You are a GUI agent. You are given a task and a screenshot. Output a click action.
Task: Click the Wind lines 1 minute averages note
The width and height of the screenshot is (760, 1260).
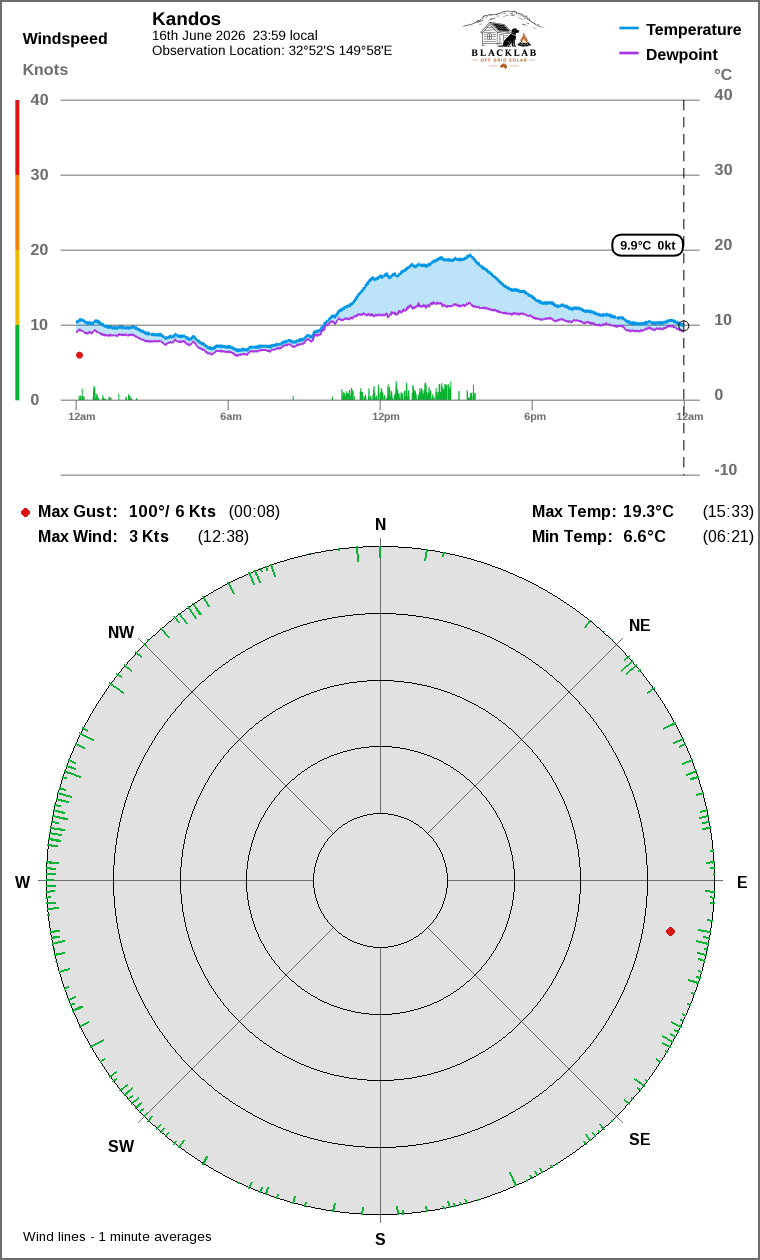(118, 1237)
